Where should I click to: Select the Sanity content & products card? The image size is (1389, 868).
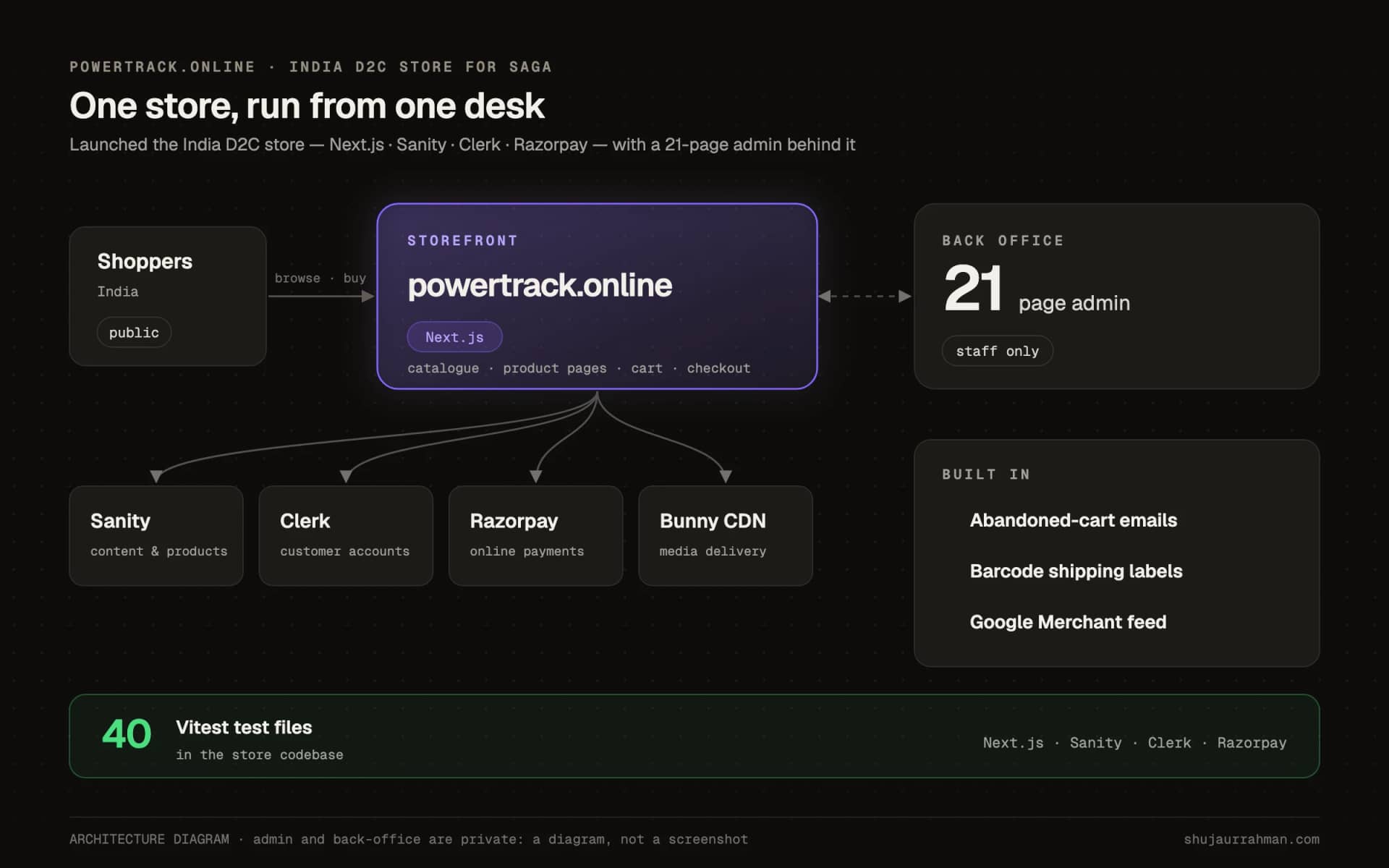[x=156, y=536]
